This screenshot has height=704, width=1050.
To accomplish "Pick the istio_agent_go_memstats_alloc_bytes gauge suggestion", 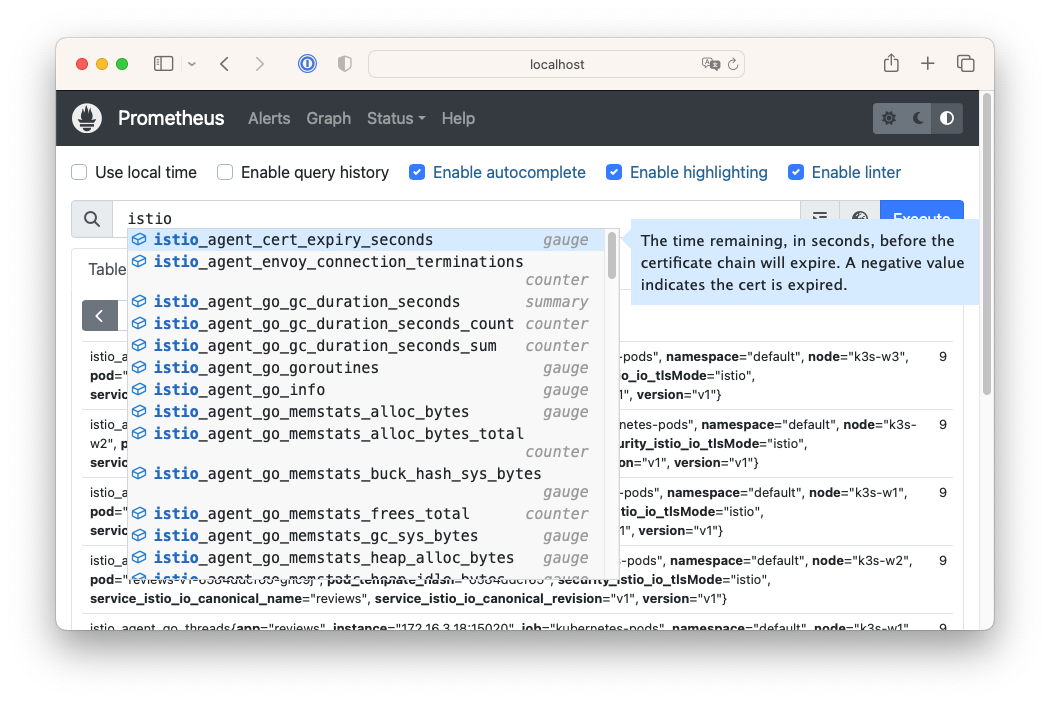I will (x=366, y=413).
